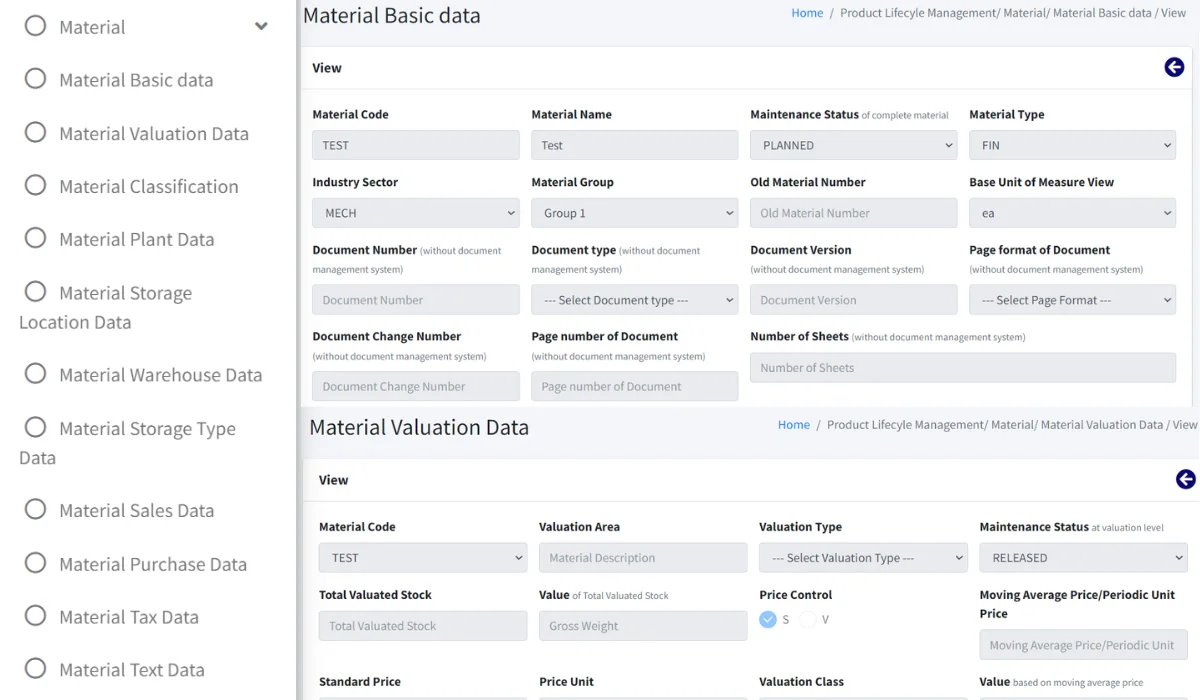1200x700 pixels.
Task: Open the Material Type dropdown showing FIN
Action: (1071, 144)
